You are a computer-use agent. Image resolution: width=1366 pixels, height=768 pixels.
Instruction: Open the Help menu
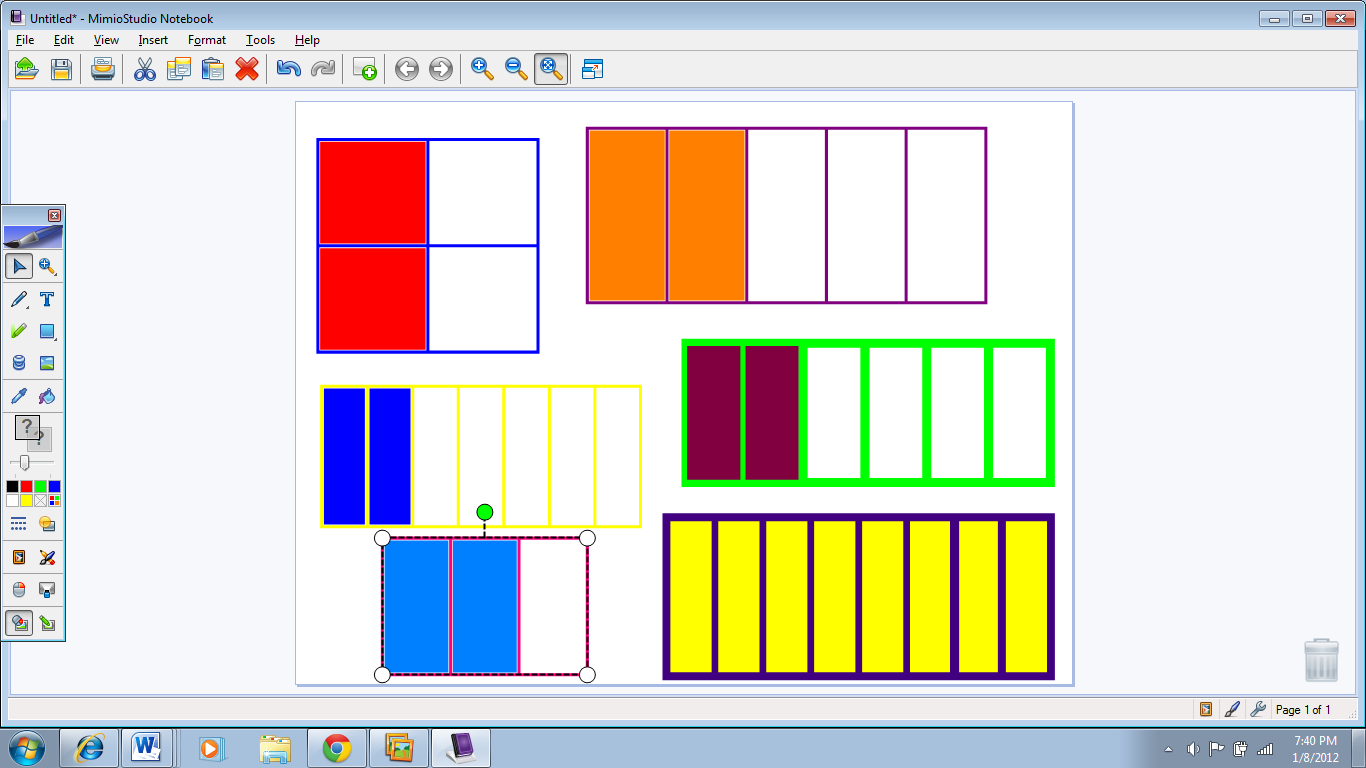point(307,40)
